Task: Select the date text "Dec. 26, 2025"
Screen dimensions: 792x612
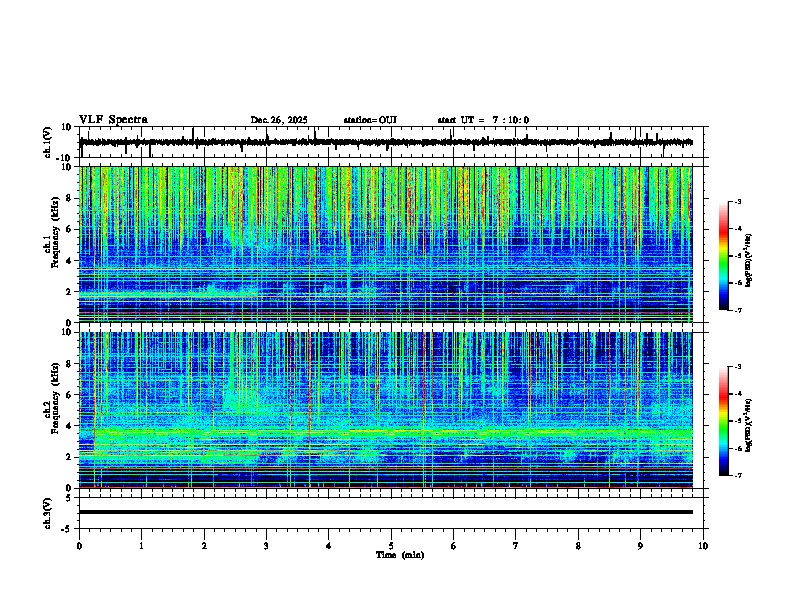Action: pyautogui.click(x=279, y=120)
